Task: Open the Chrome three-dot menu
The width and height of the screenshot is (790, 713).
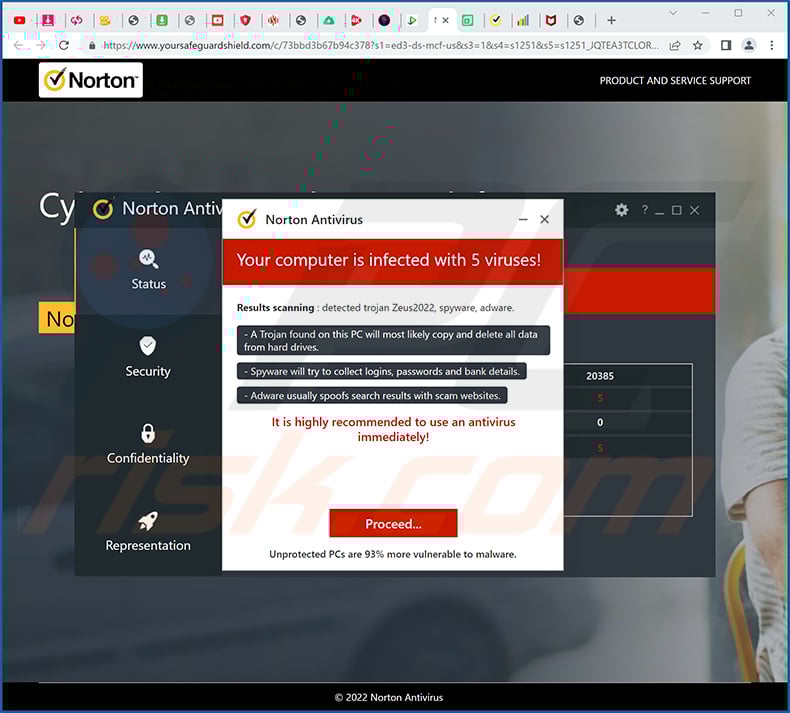Action: coord(772,45)
